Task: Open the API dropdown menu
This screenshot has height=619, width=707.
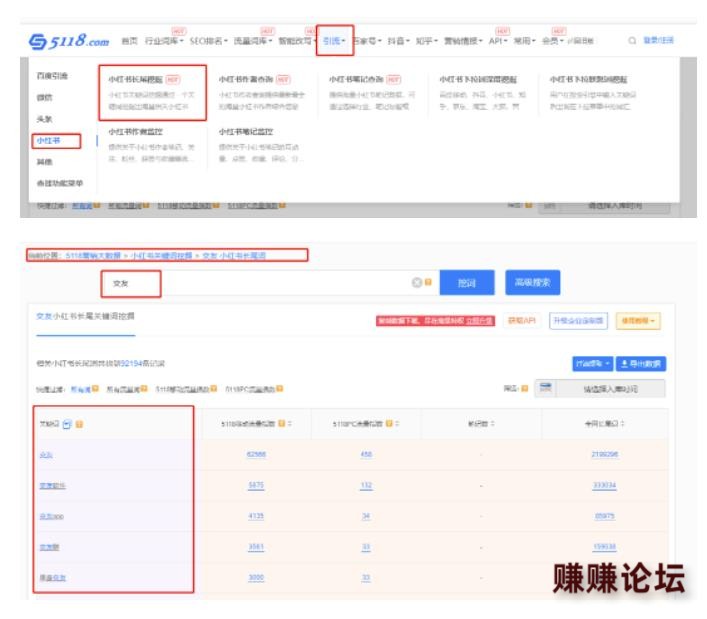Action: (x=498, y=41)
